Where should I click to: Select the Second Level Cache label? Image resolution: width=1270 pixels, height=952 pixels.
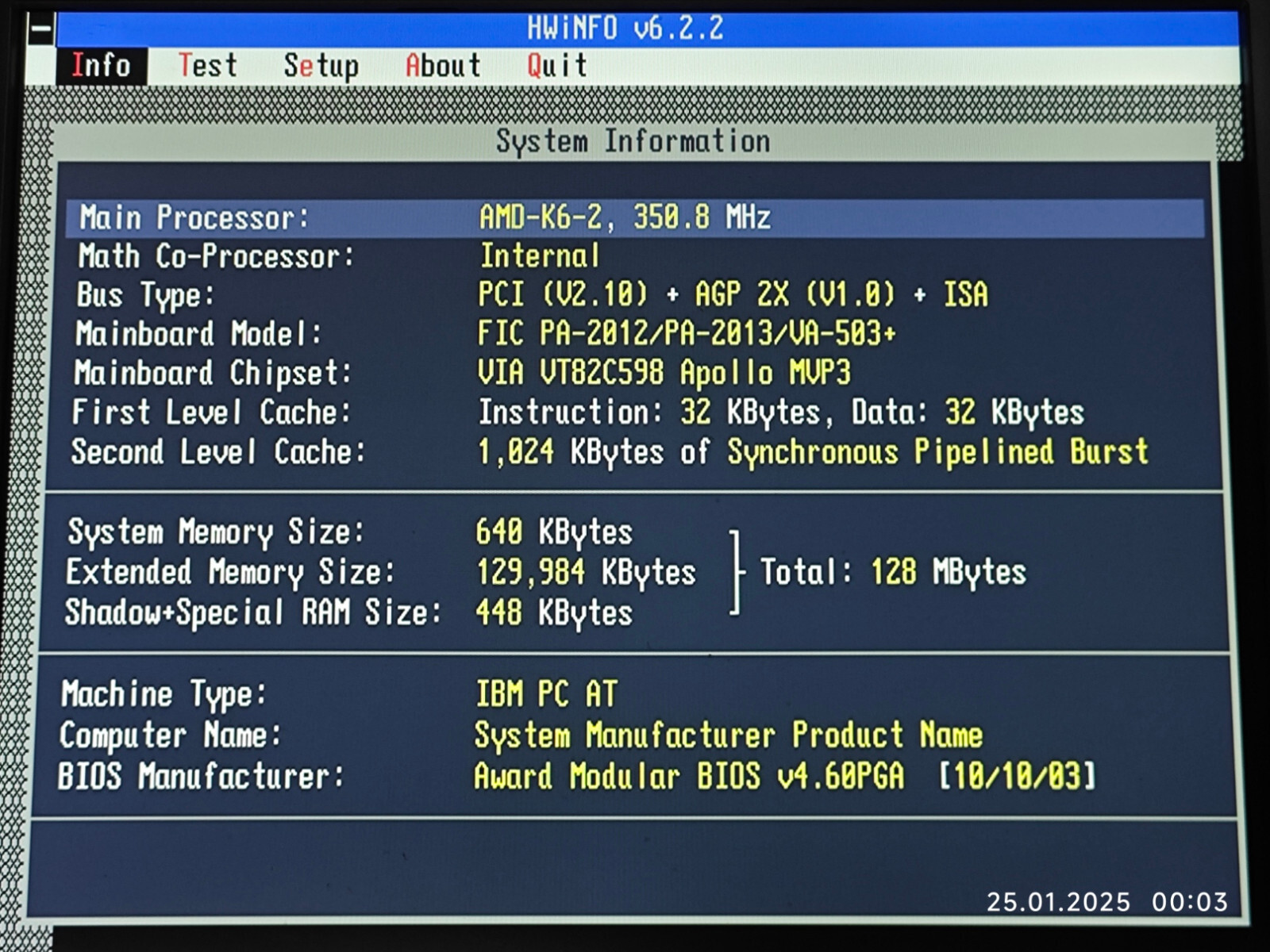click(218, 452)
